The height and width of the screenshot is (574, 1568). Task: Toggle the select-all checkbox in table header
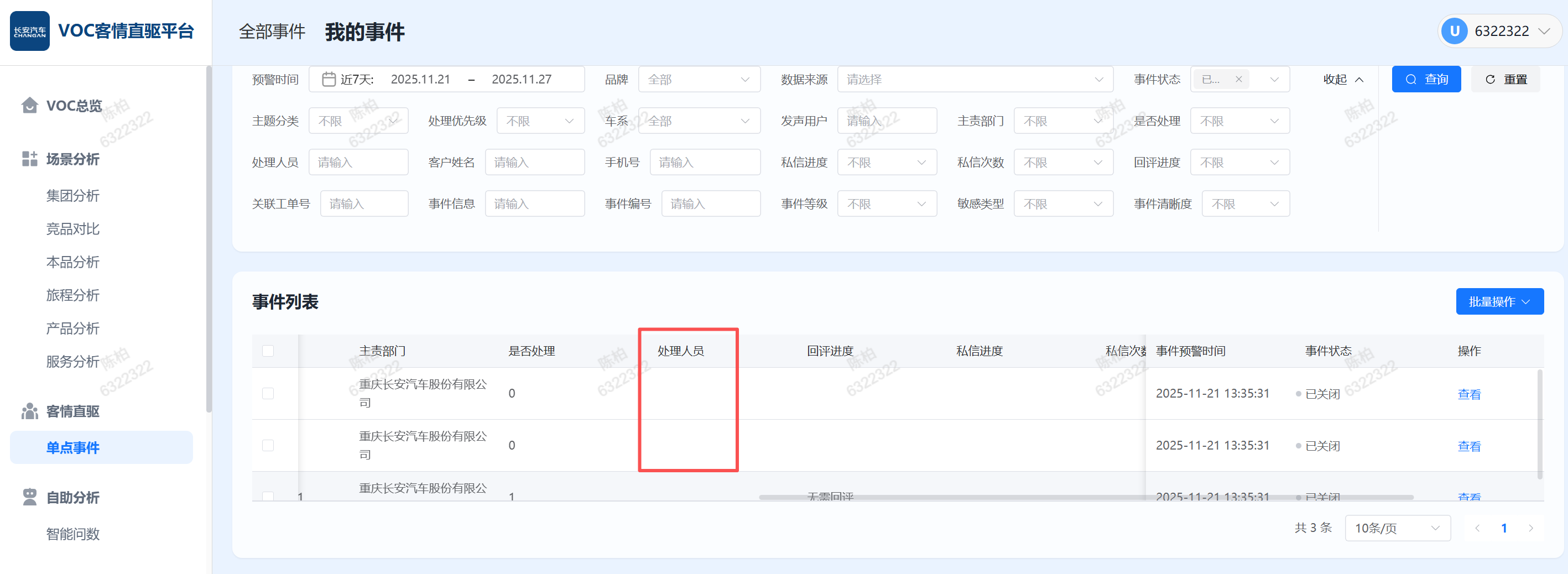point(268,351)
